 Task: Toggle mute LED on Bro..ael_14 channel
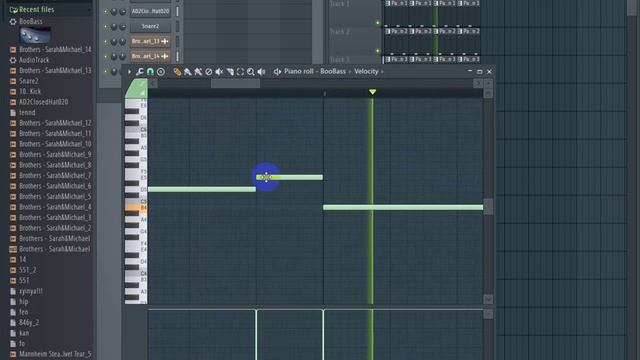coord(106,56)
